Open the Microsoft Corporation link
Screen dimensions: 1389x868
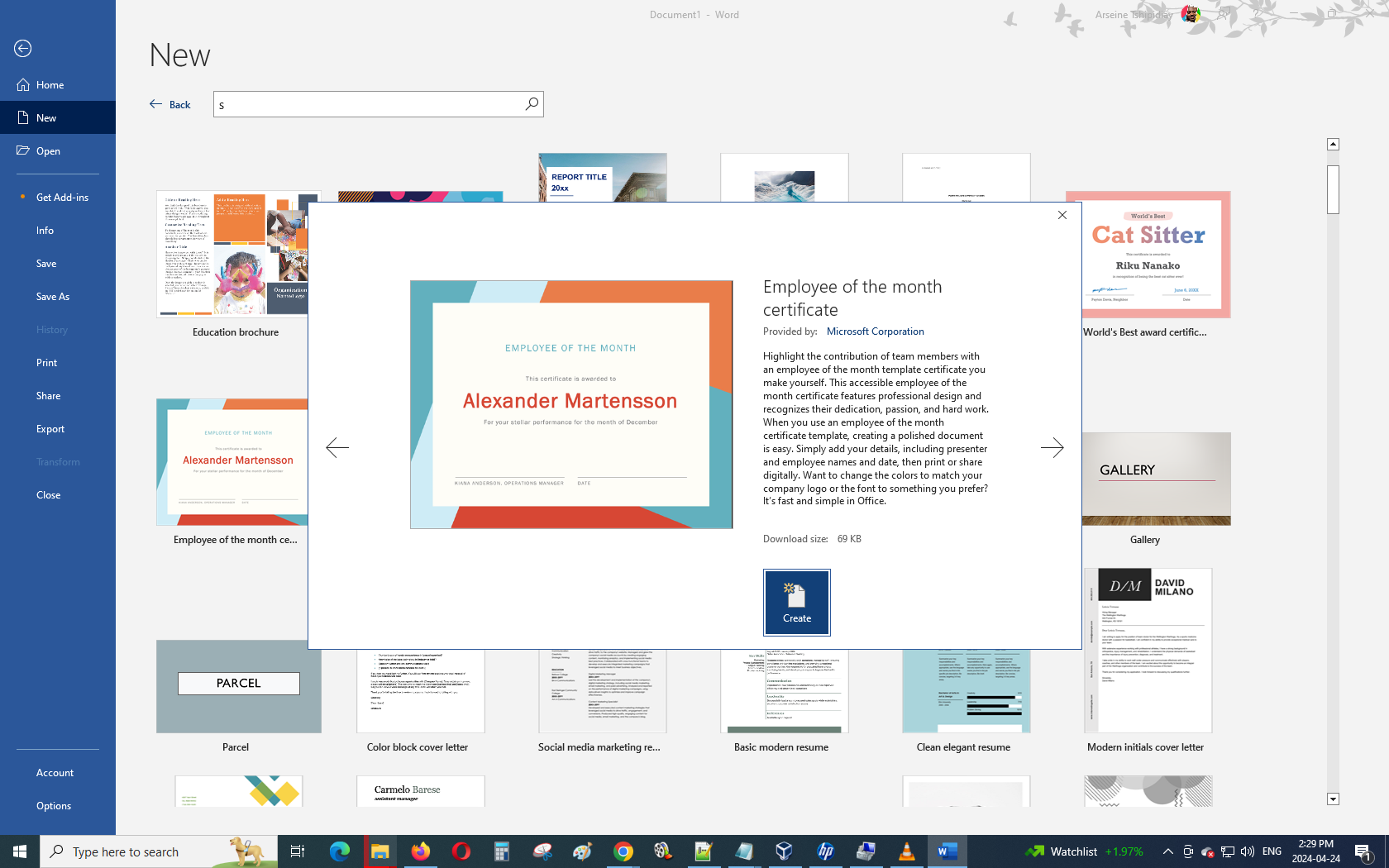coord(875,331)
